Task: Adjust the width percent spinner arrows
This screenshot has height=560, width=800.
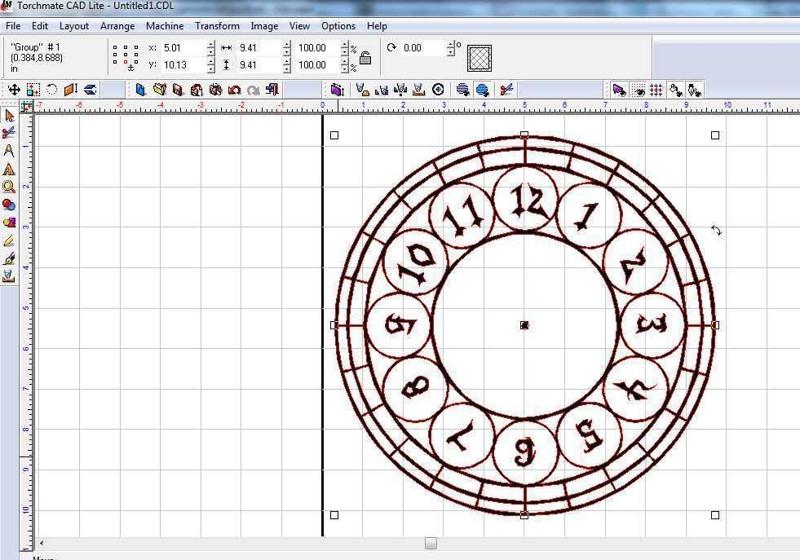Action: 344,48
